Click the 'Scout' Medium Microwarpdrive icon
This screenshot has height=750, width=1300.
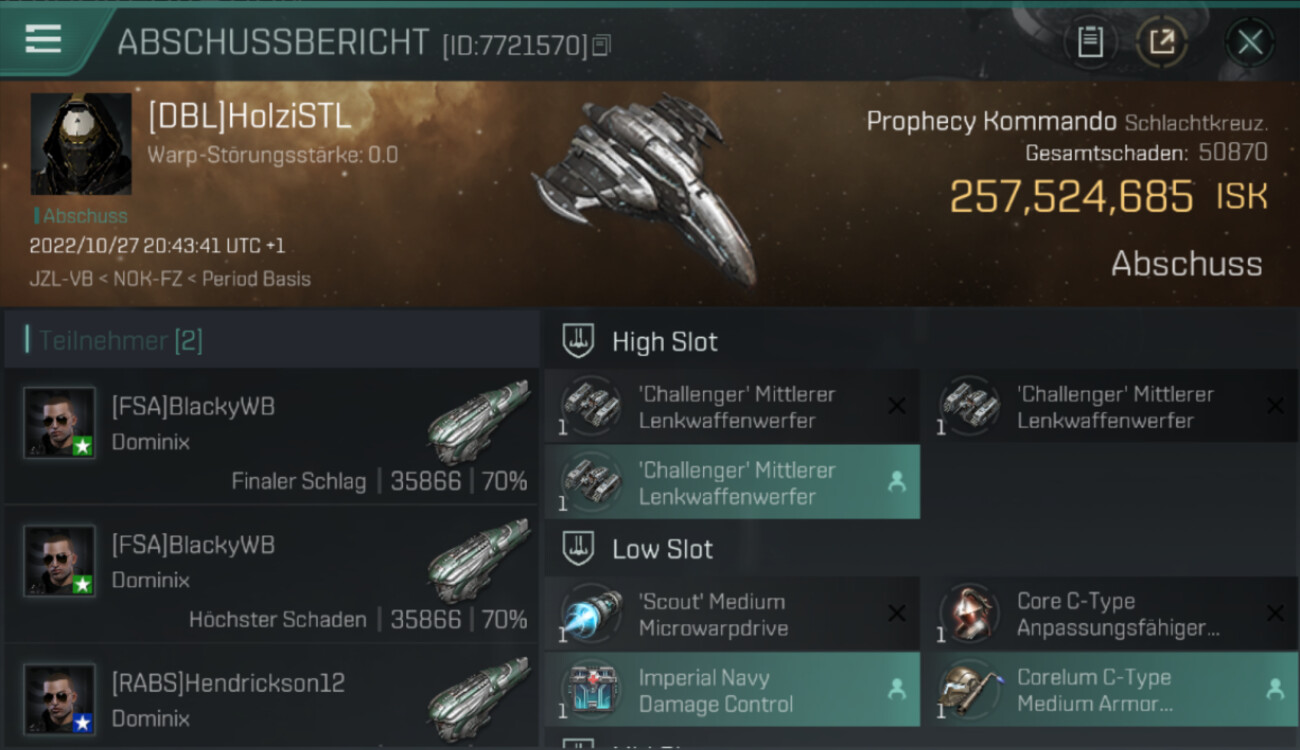click(x=591, y=614)
